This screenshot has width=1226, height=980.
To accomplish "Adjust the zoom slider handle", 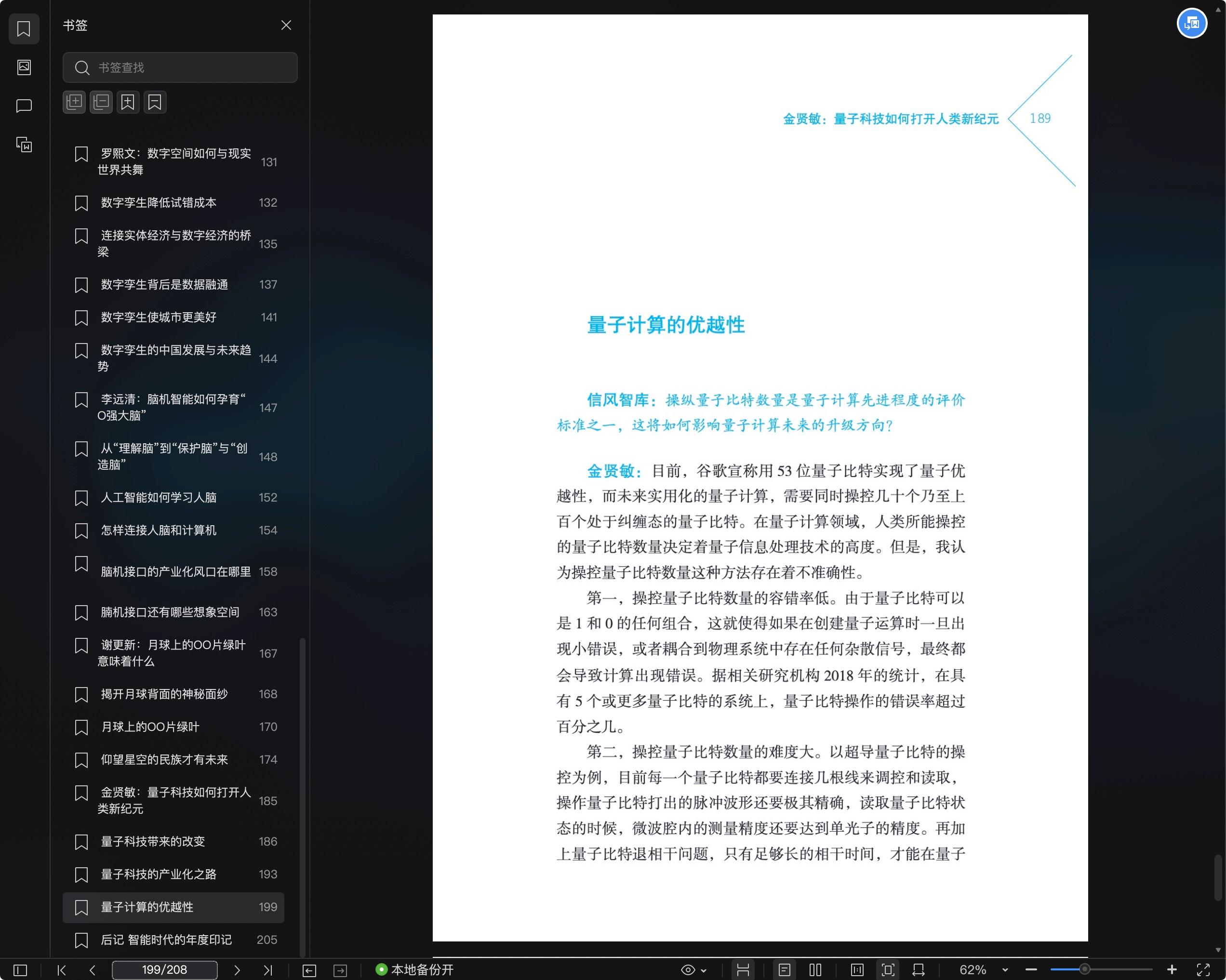I will [x=1084, y=969].
